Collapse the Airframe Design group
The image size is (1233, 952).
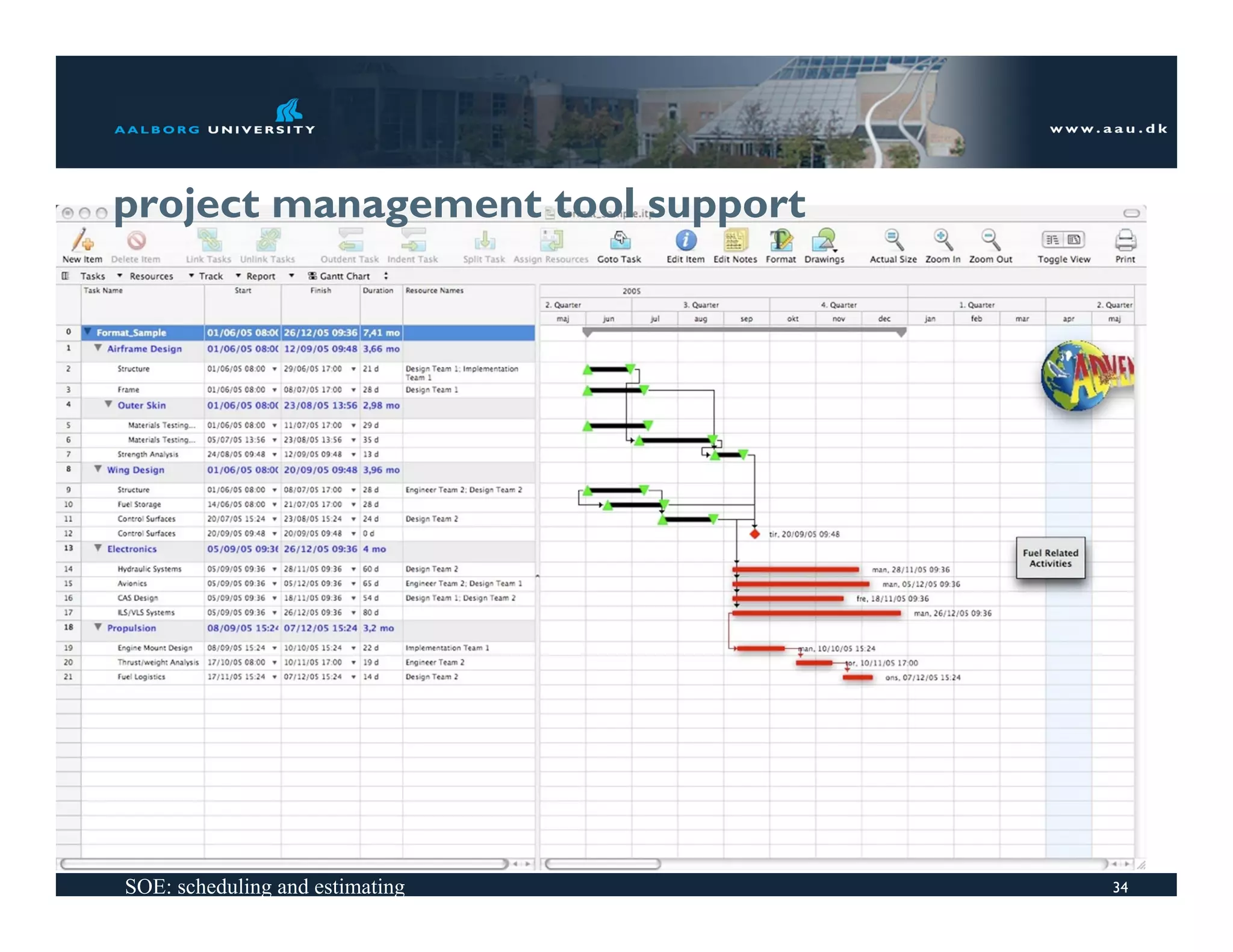click(x=98, y=348)
